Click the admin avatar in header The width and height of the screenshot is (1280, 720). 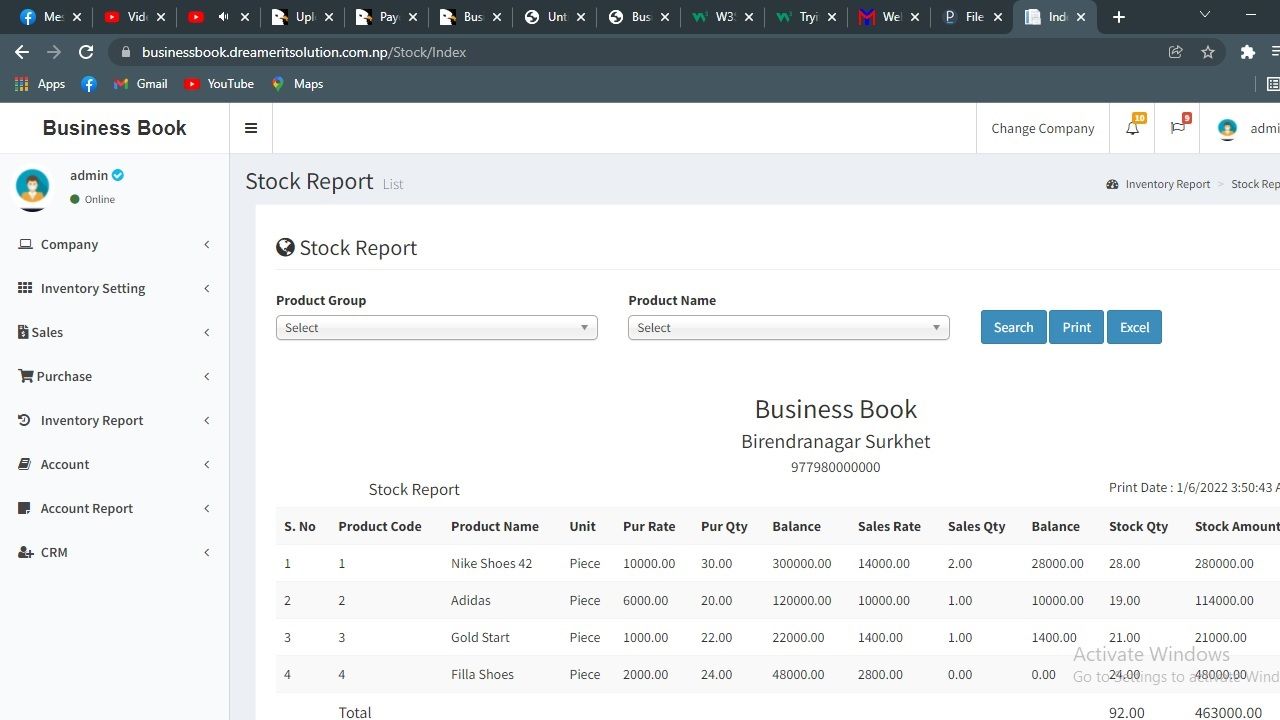coord(1227,128)
